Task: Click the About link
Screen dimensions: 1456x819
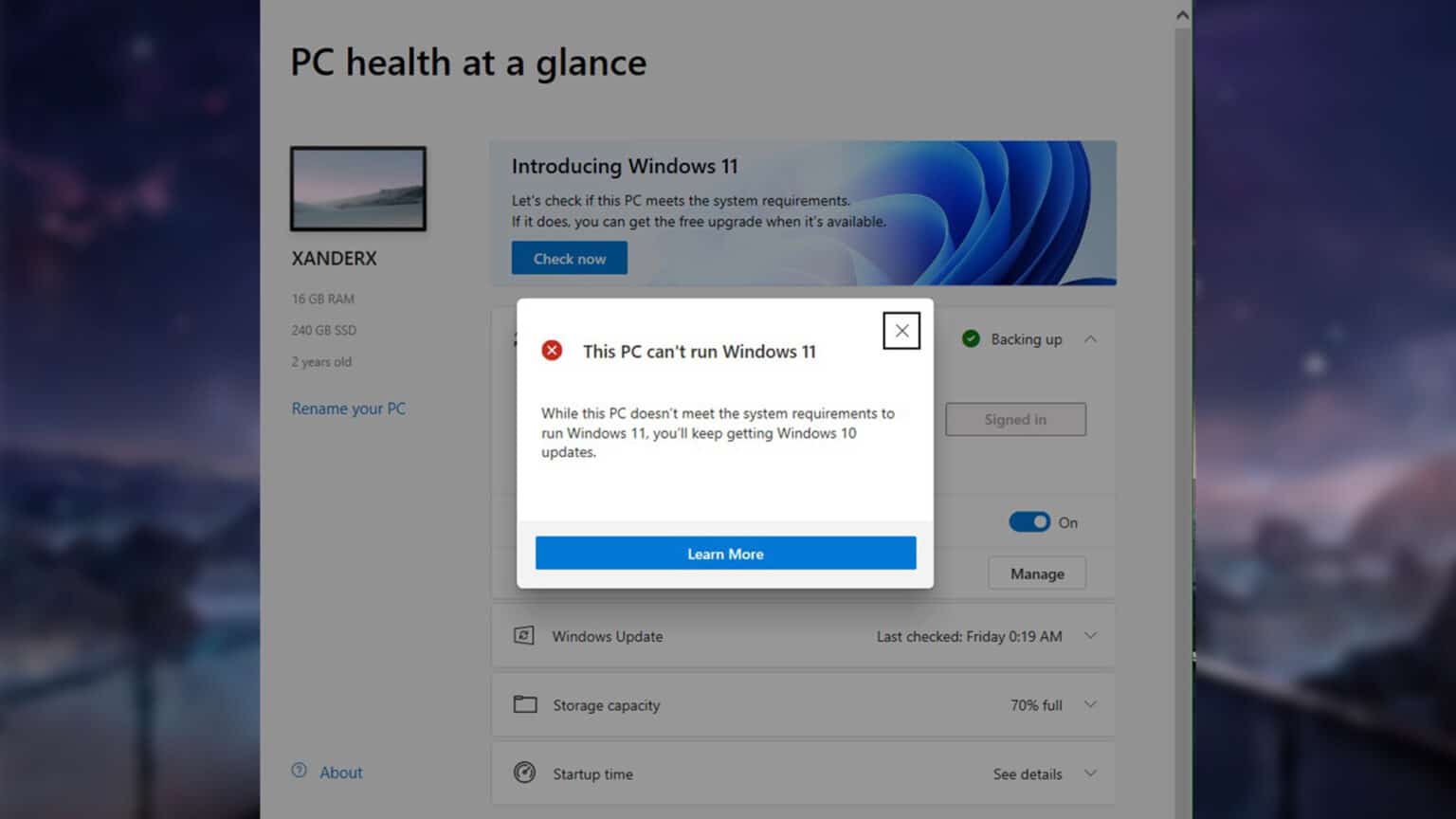Action: pos(340,772)
